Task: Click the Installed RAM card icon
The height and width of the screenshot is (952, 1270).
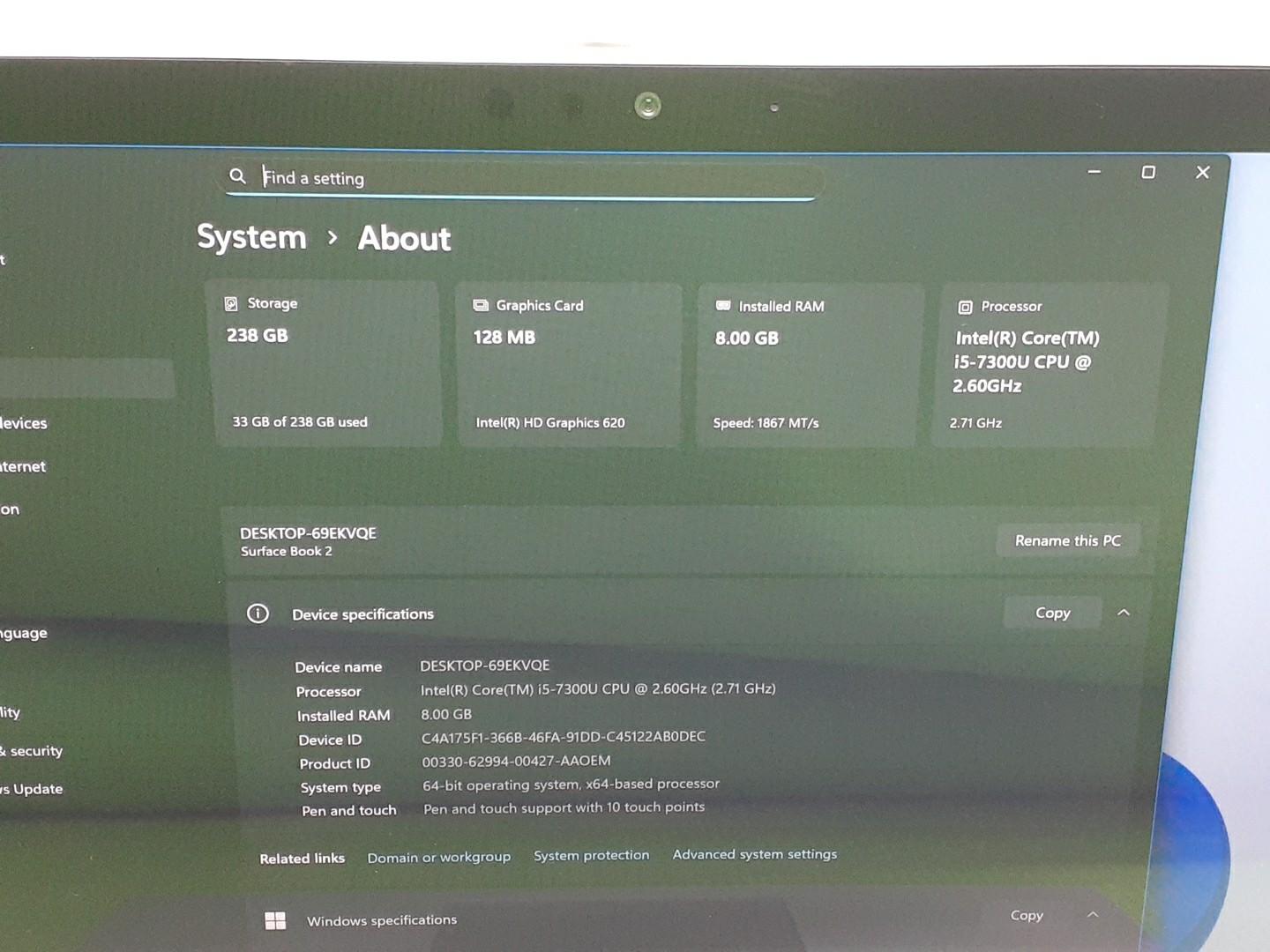Action: click(x=723, y=306)
